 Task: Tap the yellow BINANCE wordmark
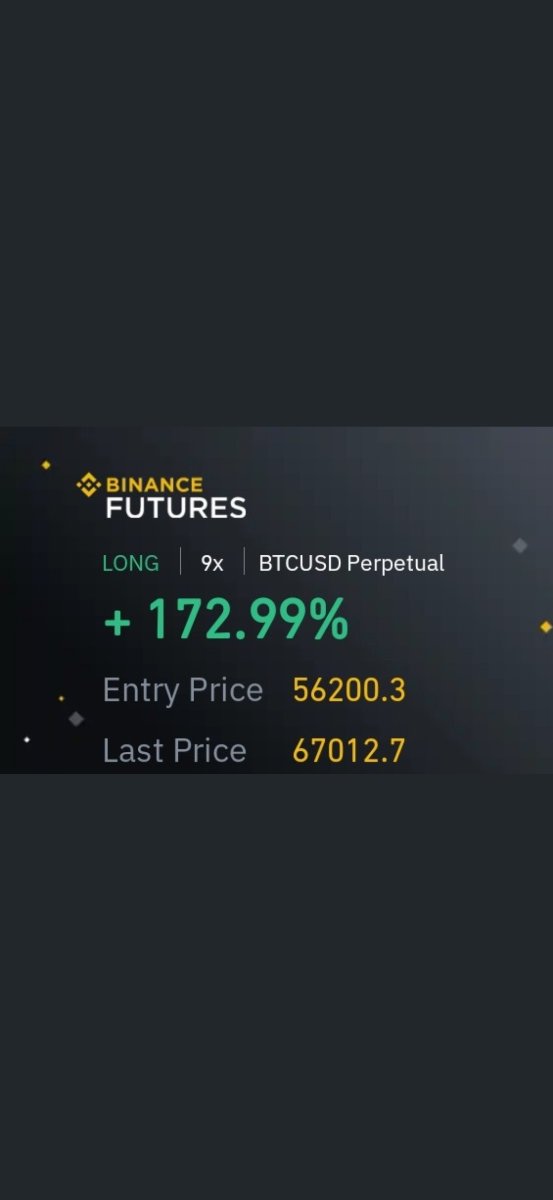pyautogui.click(x=154, y=485)
